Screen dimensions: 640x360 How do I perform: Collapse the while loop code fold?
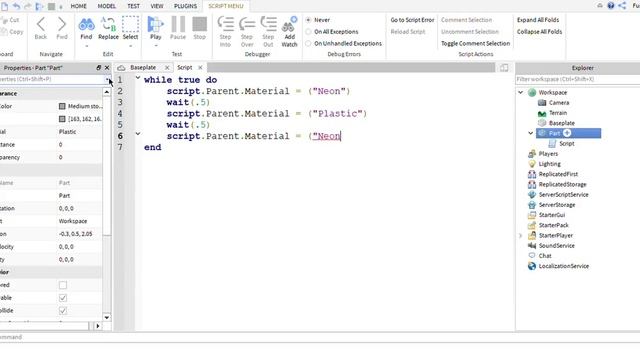pos(138,78)
